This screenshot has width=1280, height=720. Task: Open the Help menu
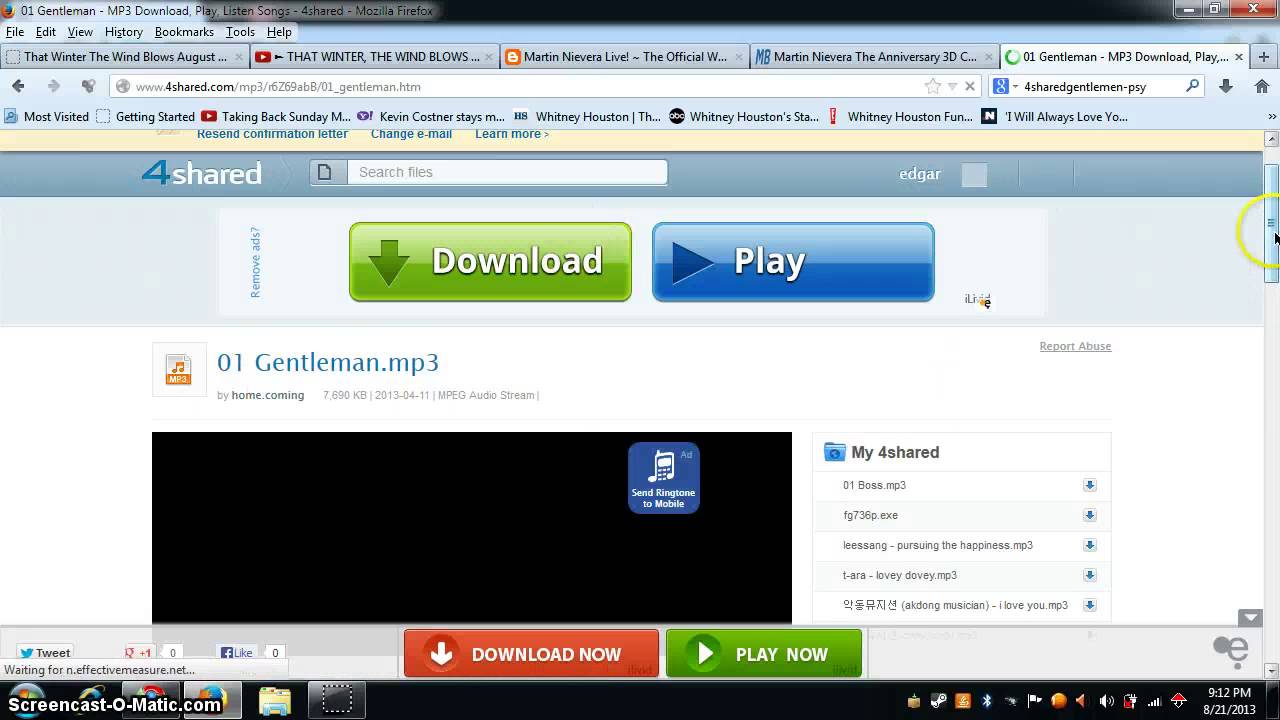coord(279,32)
